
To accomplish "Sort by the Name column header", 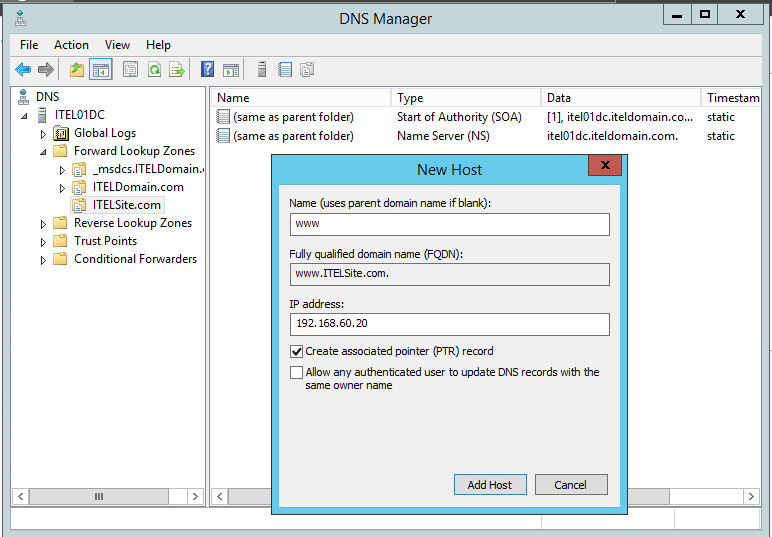I will point(301,97).
